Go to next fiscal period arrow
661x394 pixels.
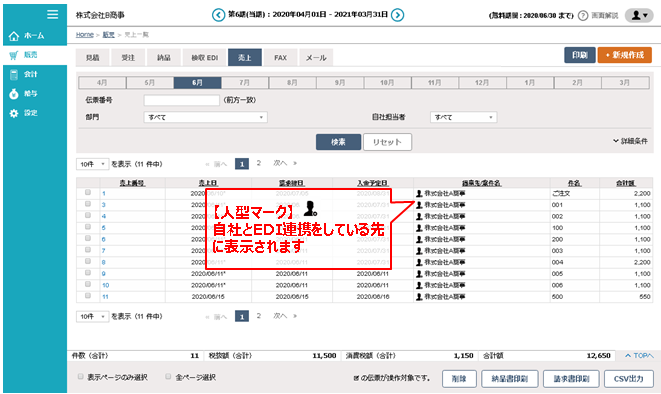397,15
